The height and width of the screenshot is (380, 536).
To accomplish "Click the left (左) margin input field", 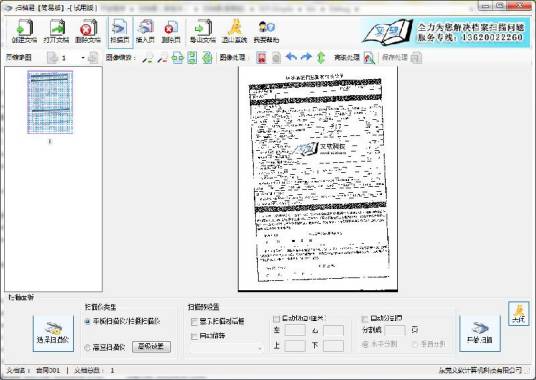I will [295, 330].
